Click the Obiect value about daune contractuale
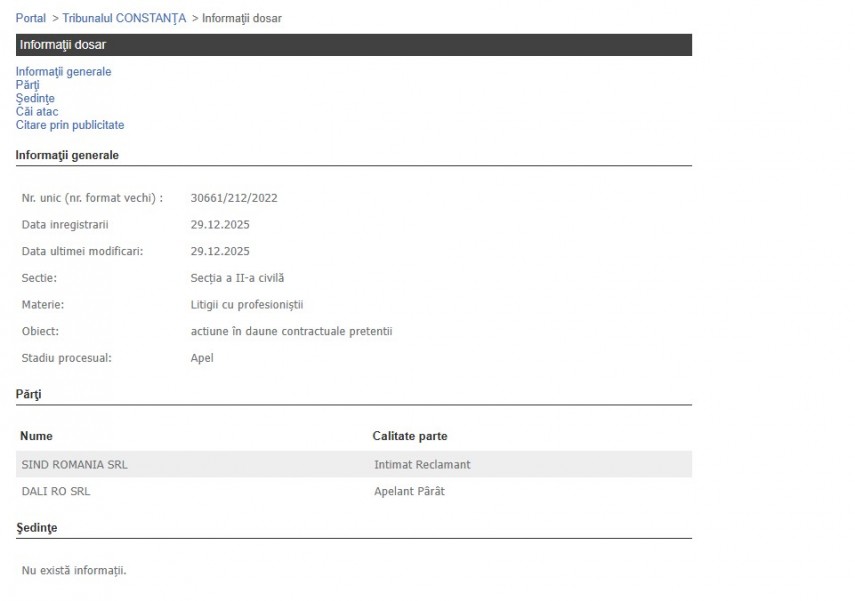 291,331
